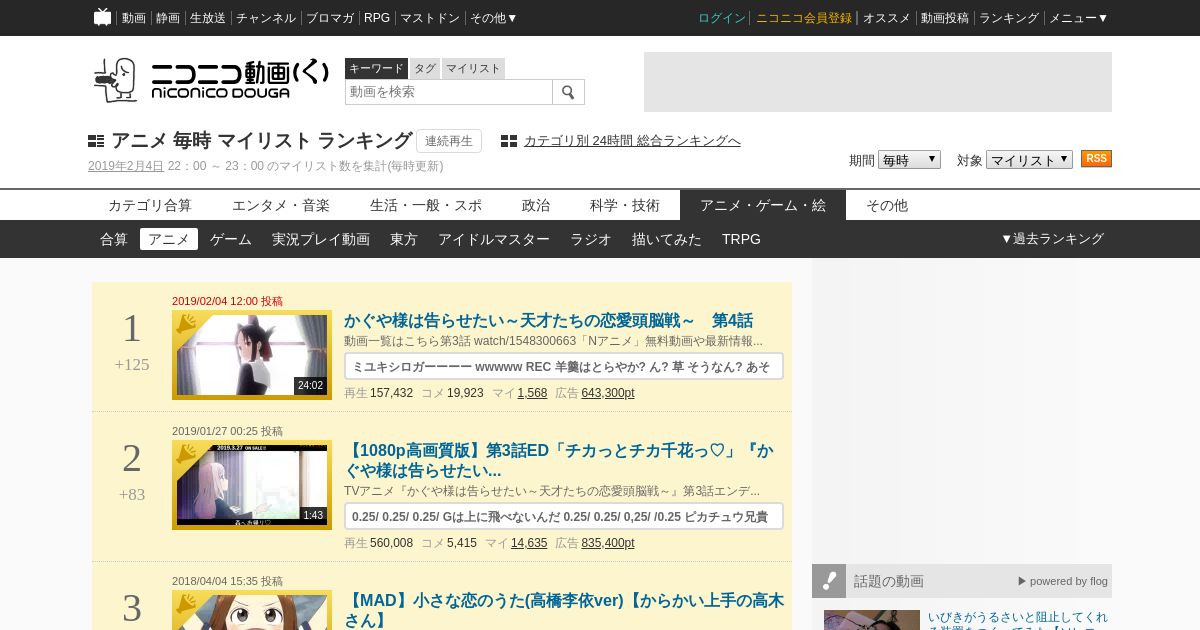Click the pen icon in 話題の動画 header

pyautogui.click(x=829, y=581)
